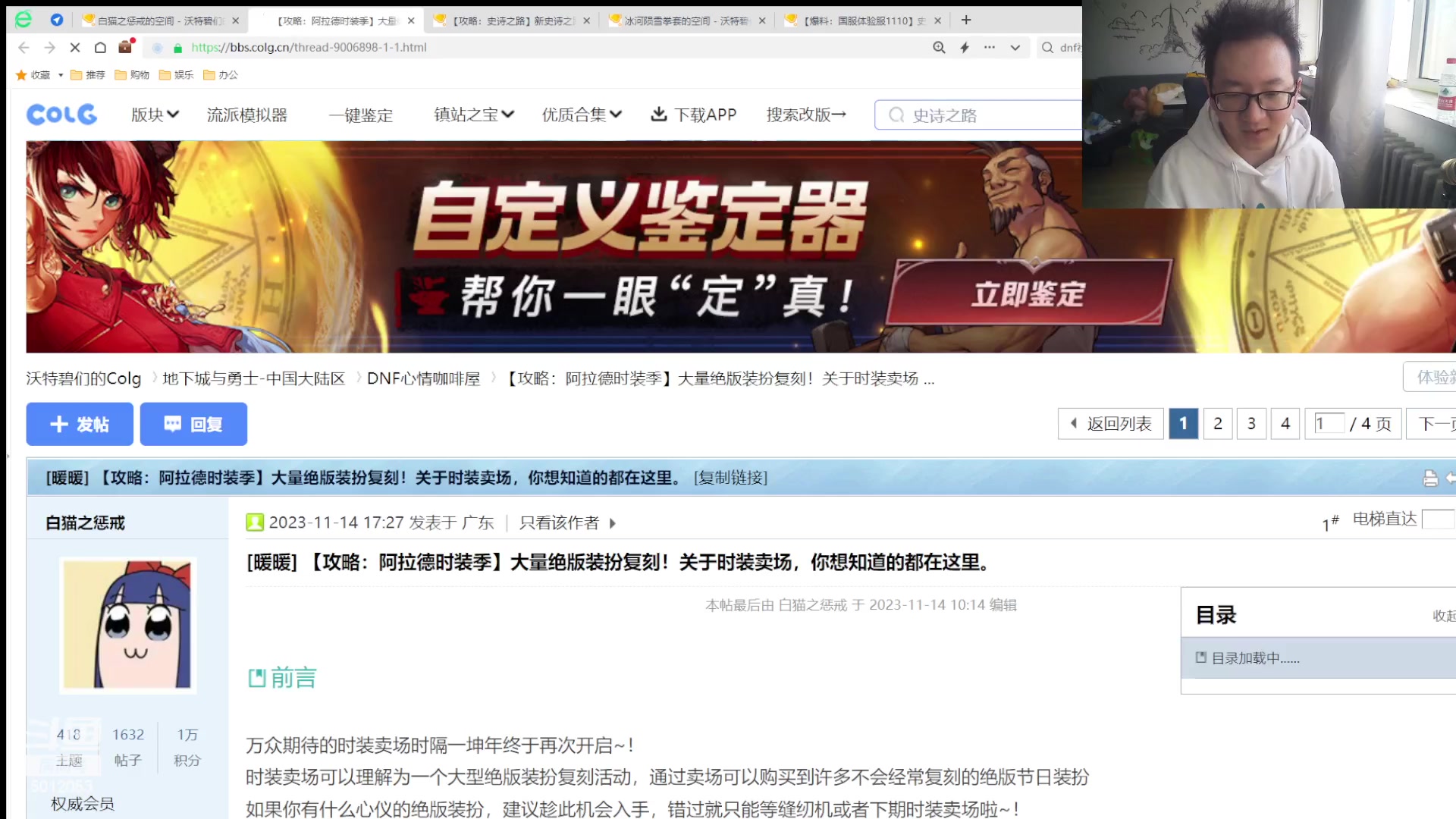Switch to 冰河陨雪拳套的空间 tab
Viewport: 1456px width, 819px height.
(x=686, y=20)
